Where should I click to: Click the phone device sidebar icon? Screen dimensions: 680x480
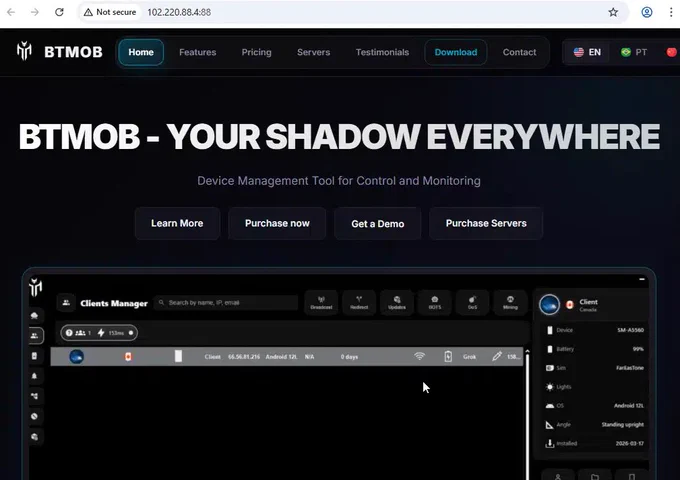[x=35, y=356]
